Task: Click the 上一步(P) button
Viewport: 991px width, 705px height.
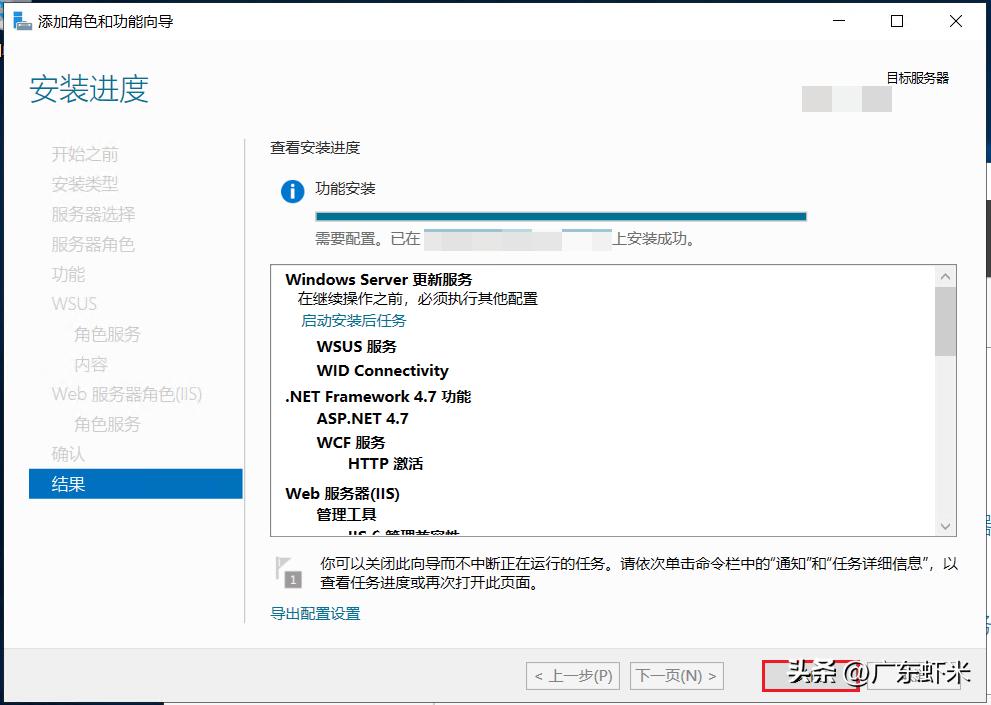Action: click(571, 676)
